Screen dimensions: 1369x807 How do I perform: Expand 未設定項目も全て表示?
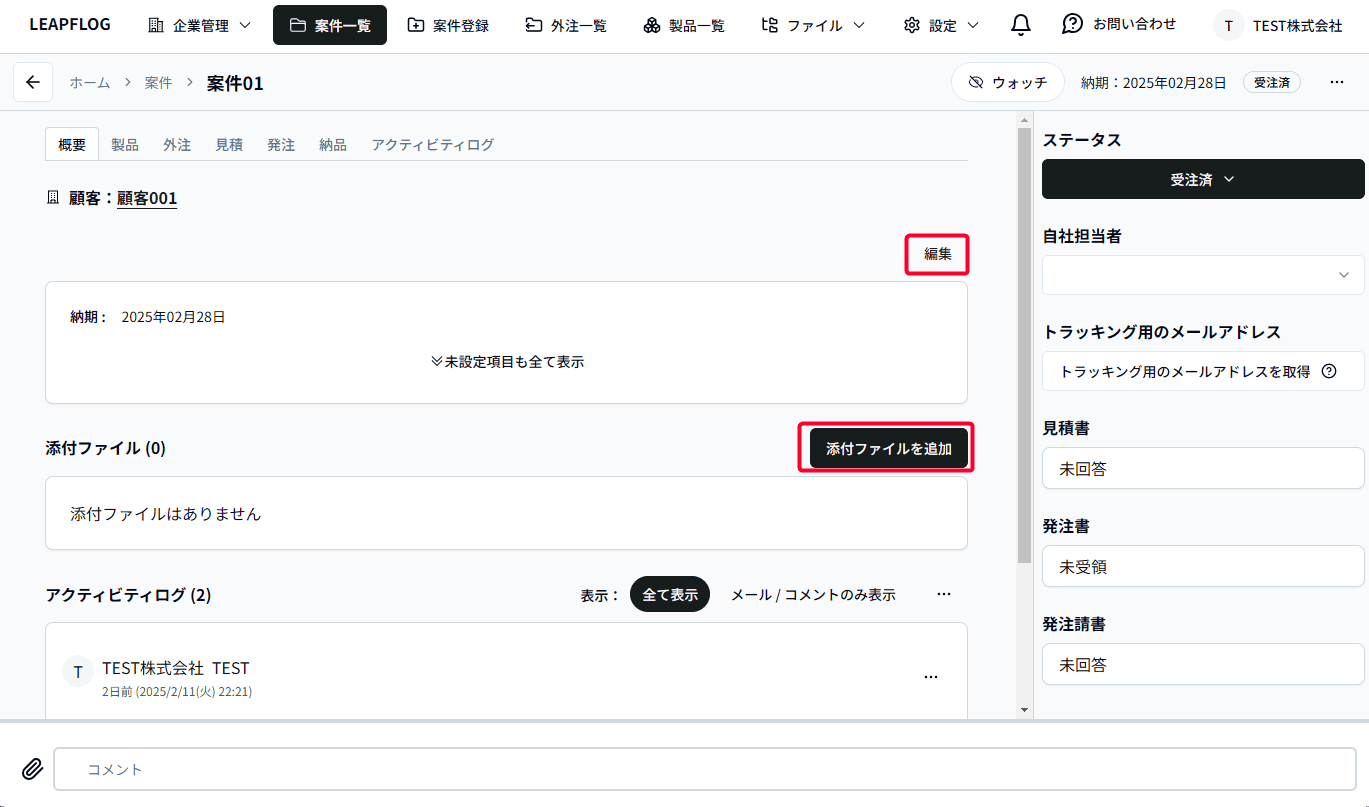507,362
